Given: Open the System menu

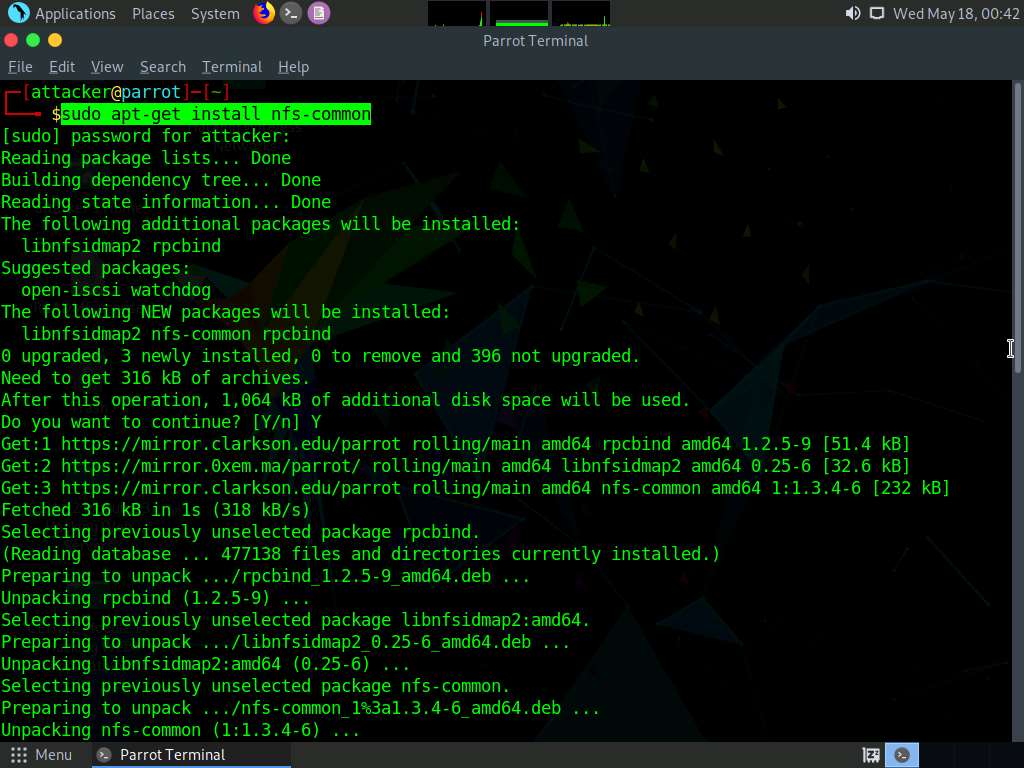Looking at the screenshot, I should click(215, 14).
